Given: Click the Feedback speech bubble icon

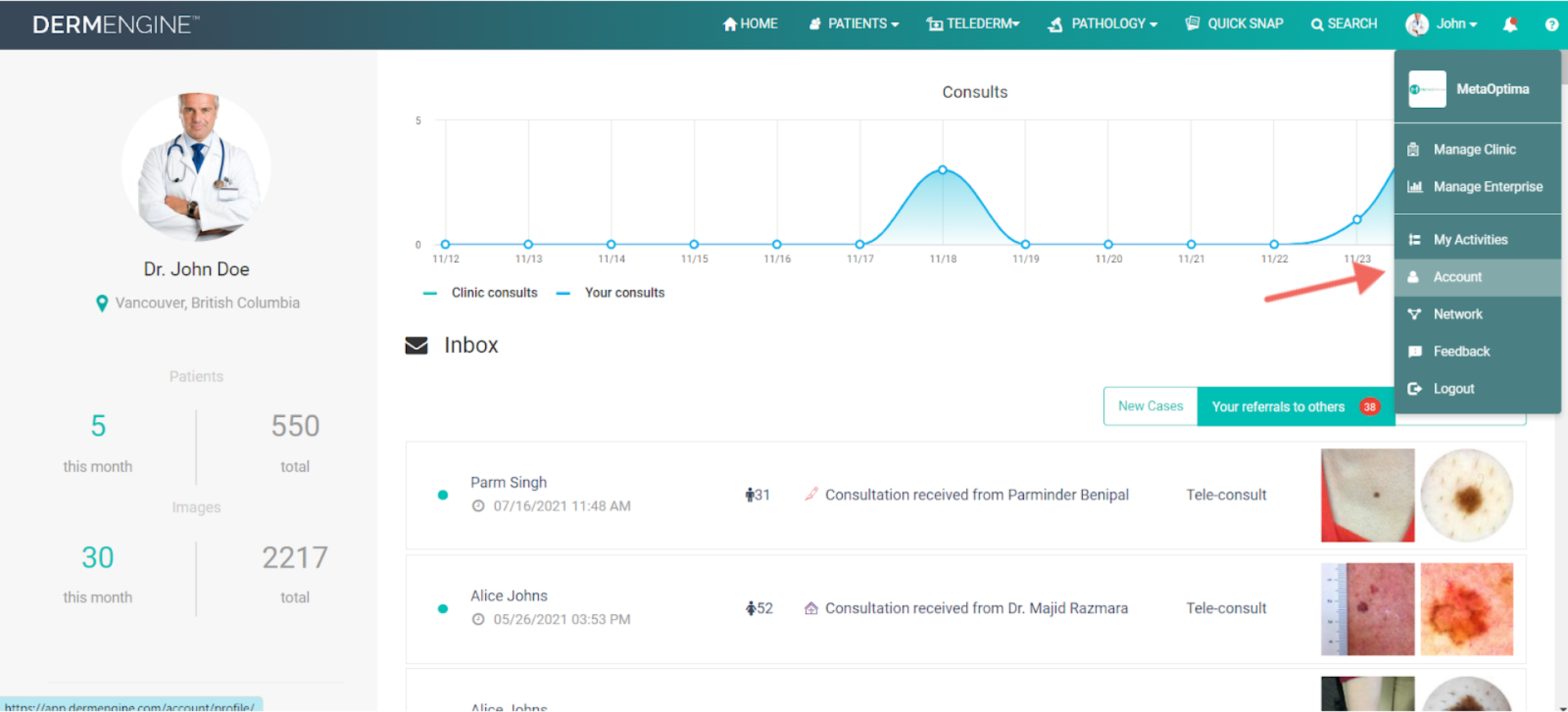Looking at the screenshot, I should coord(1414,352).
